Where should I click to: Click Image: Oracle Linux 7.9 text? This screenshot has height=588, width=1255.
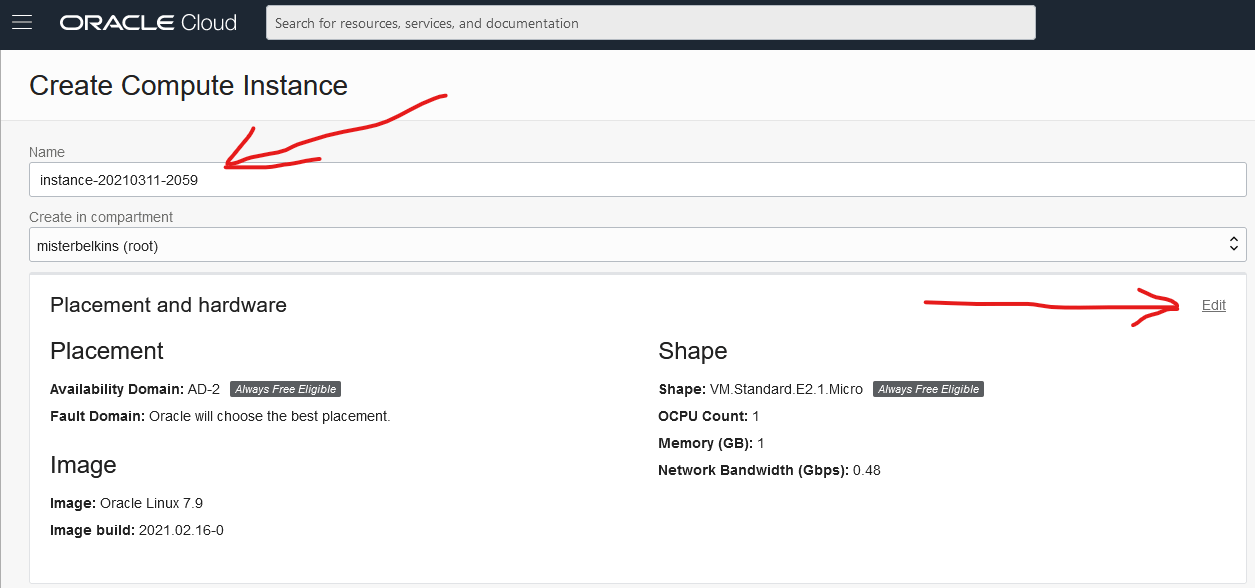tap(126, 503)
